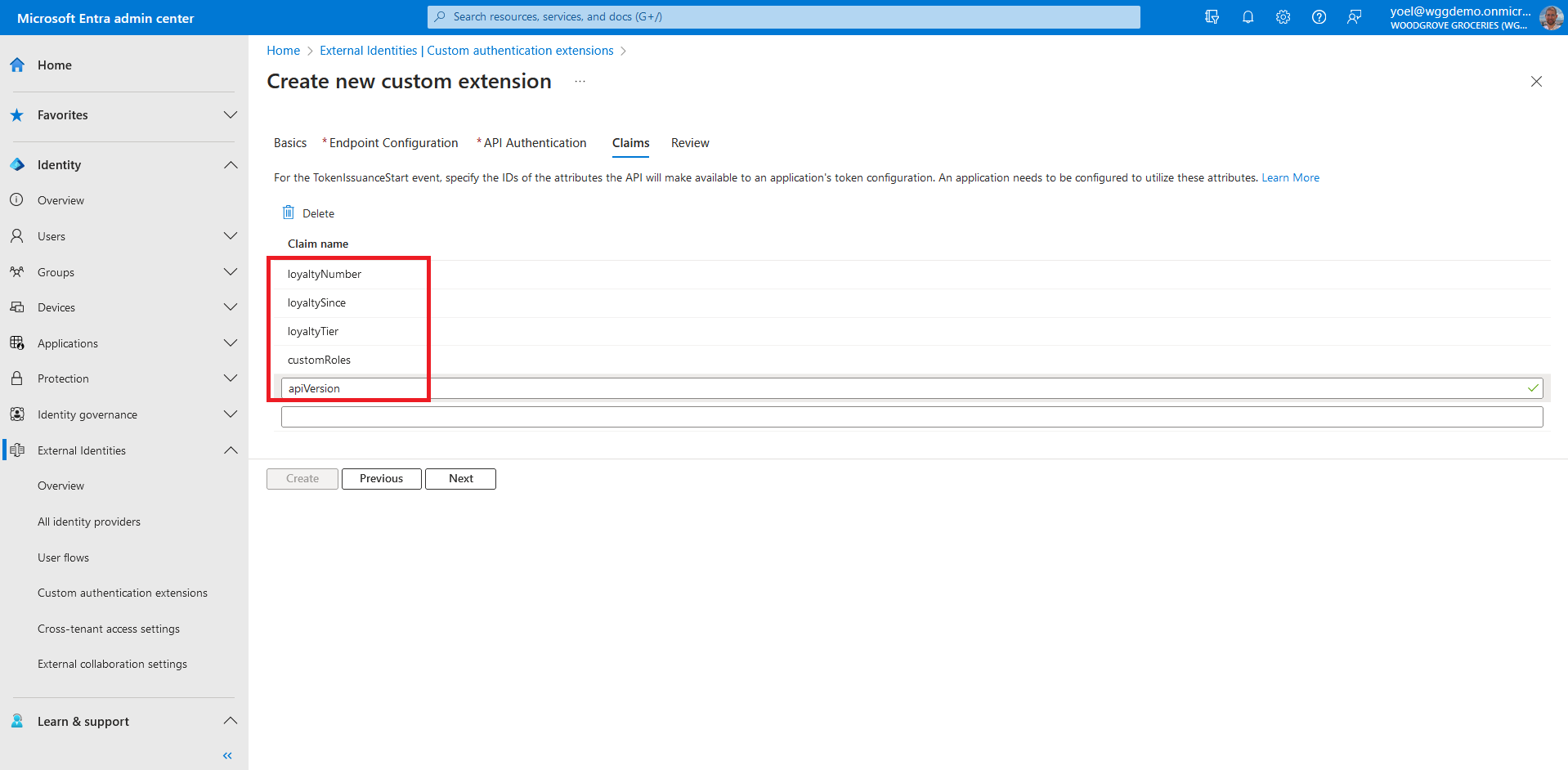Switch to the Review tab
This screenshot has width=1568, height=770.
(x=690, y=143)
